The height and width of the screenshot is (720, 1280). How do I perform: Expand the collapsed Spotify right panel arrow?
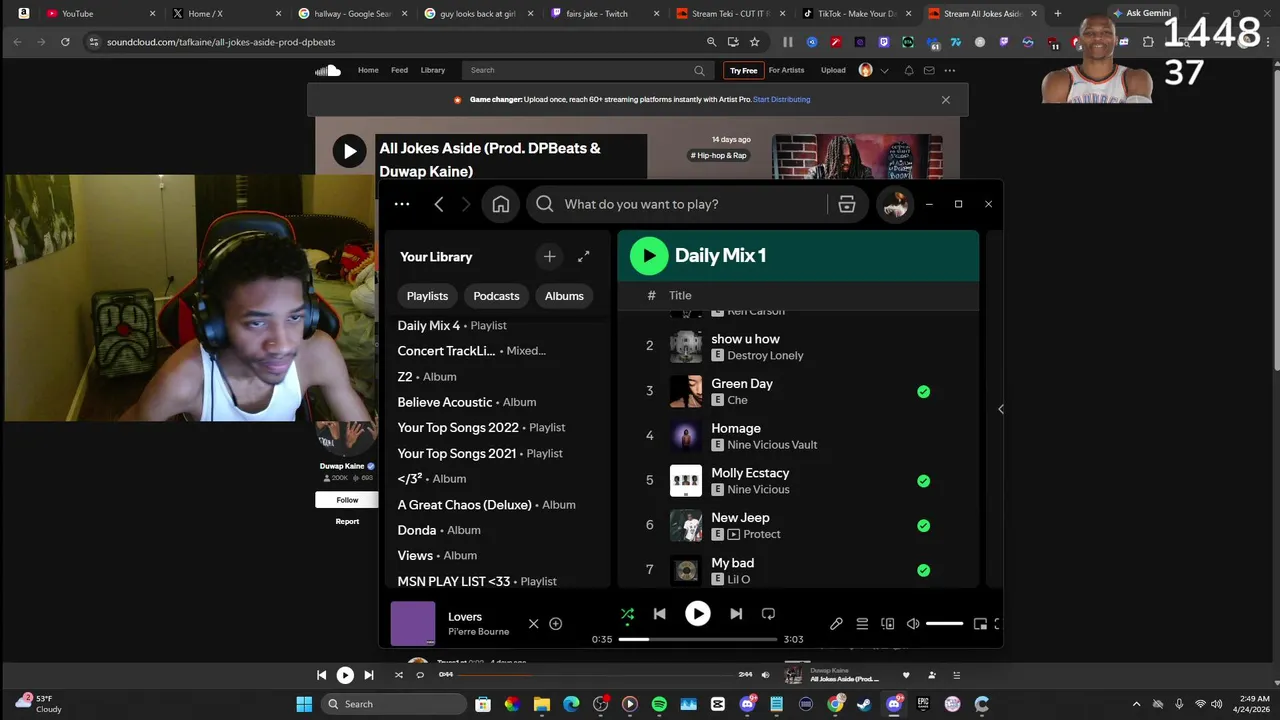[1001, 409]
